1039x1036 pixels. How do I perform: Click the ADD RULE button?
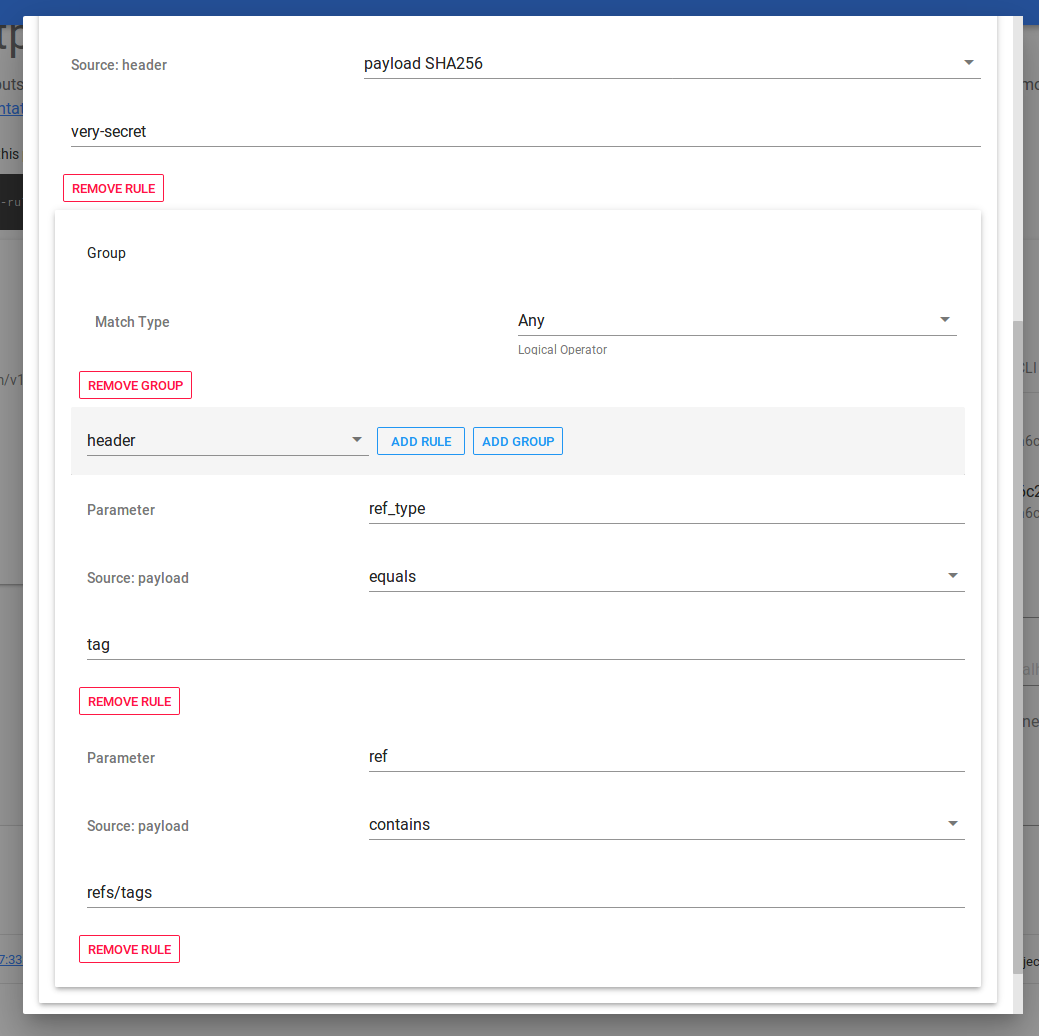click(420, 440)
